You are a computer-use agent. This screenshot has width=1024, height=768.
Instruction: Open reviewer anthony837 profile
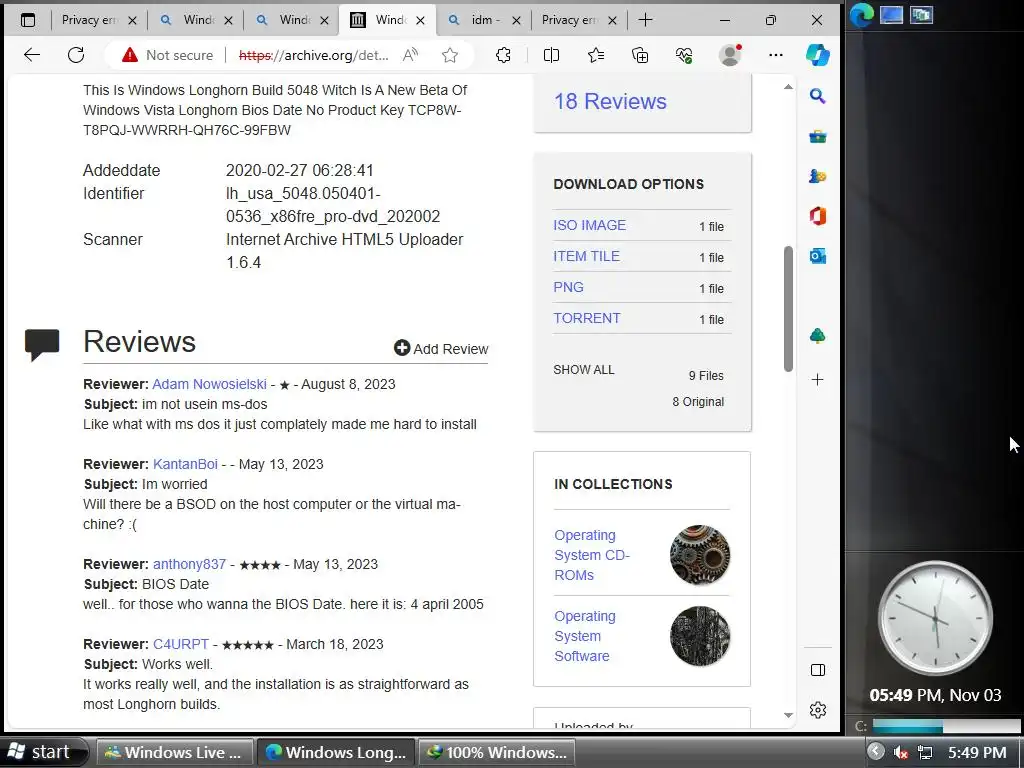tap(189, 564)
